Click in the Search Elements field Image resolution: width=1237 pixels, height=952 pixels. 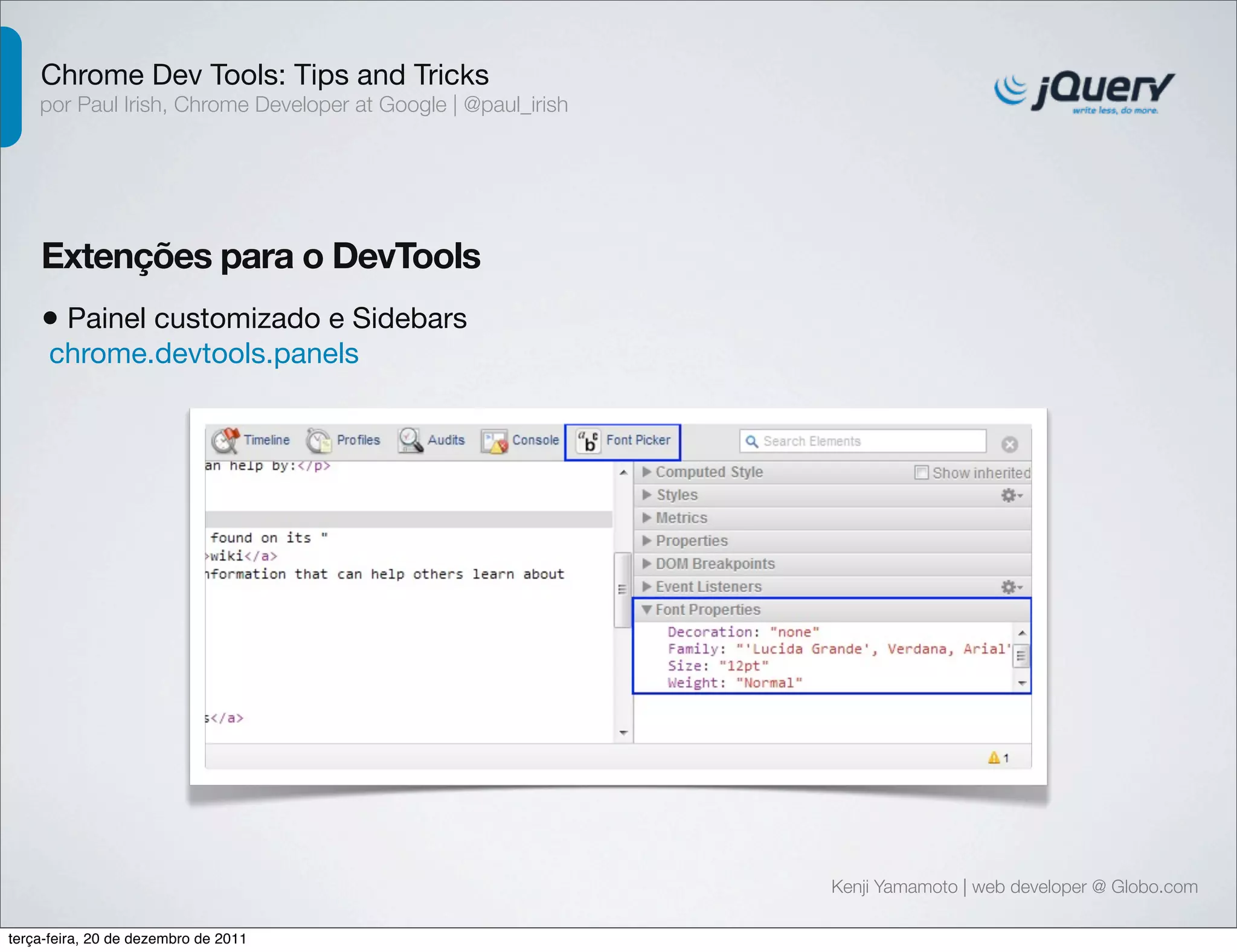click(x=863, y=442)
